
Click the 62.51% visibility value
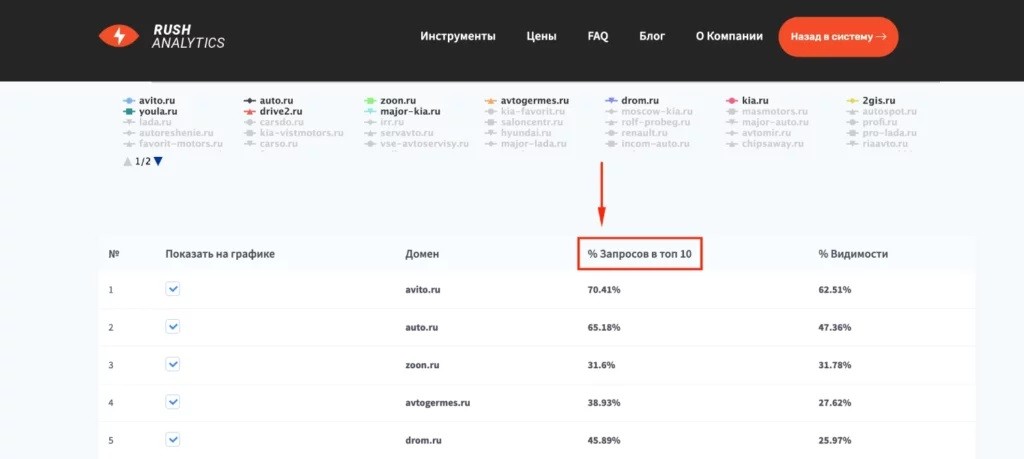[x=835, y=289]
